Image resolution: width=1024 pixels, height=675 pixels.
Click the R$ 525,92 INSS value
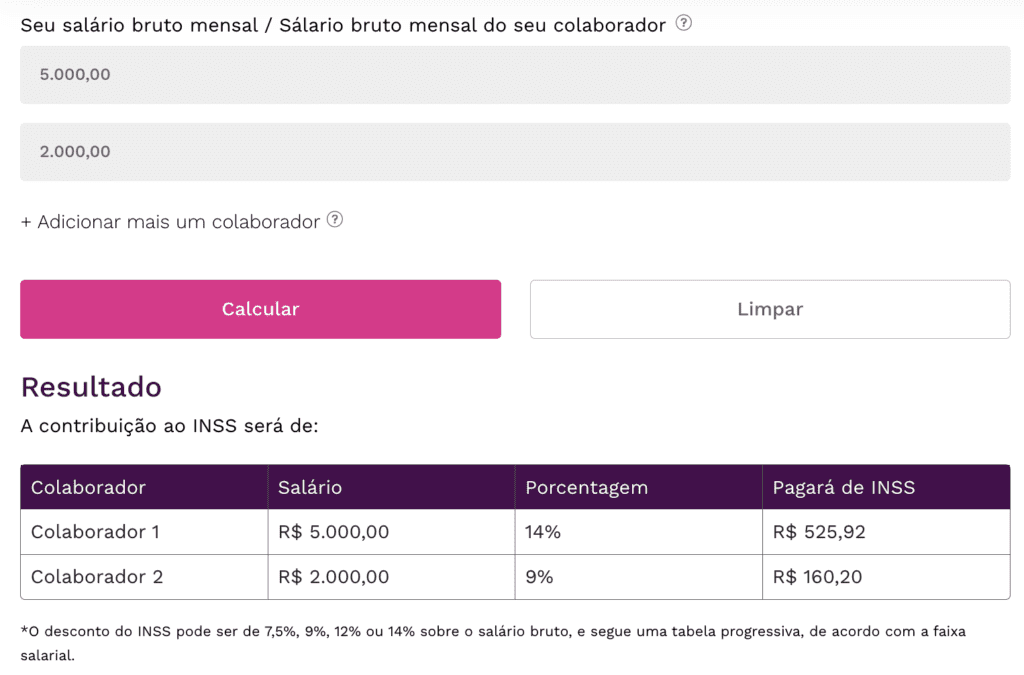819,532
